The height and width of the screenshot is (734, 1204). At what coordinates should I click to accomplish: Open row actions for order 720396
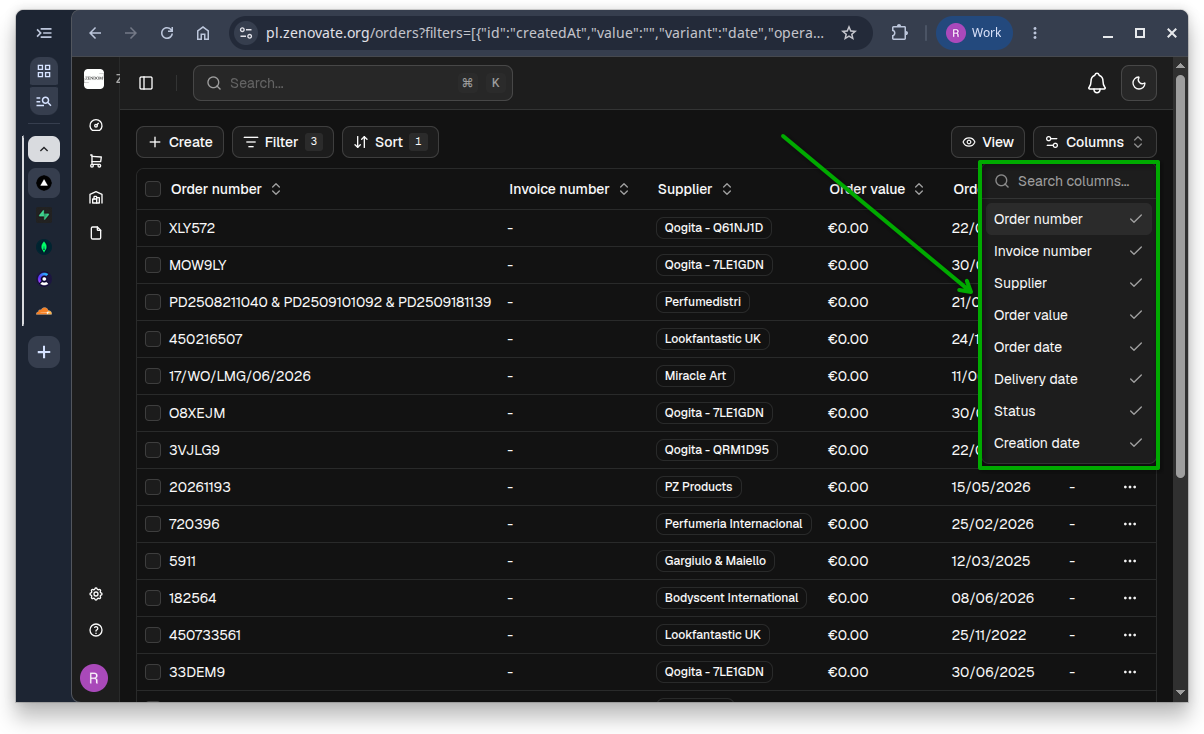(1130, 524)
